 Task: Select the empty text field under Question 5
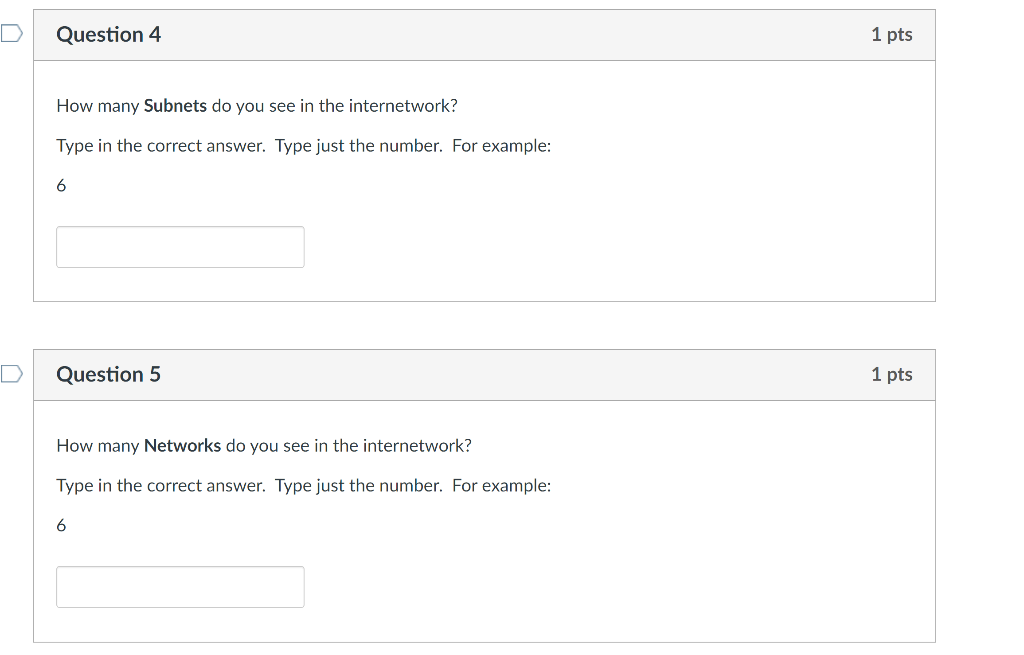point(180,586)
